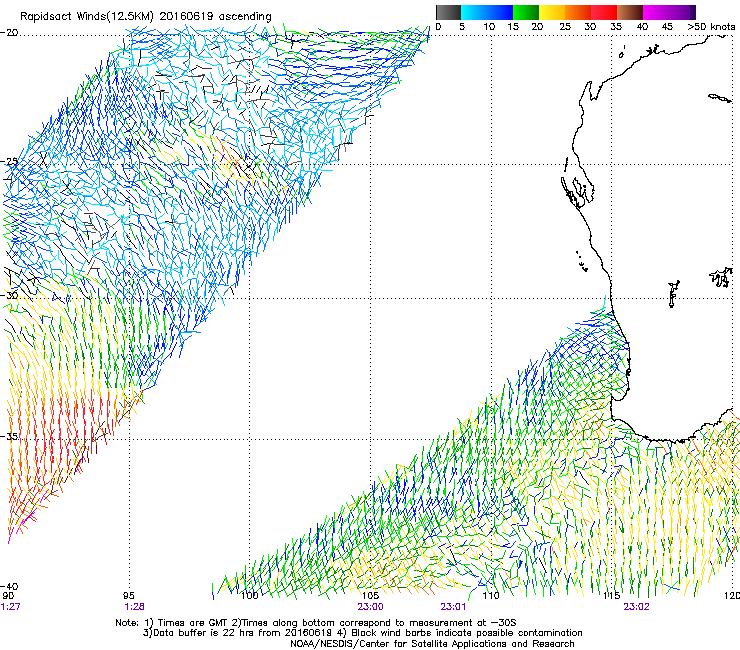The image size is (740, 650).
Task: Click the purple '23:00' swath time
Action: [x=370, y=607]
